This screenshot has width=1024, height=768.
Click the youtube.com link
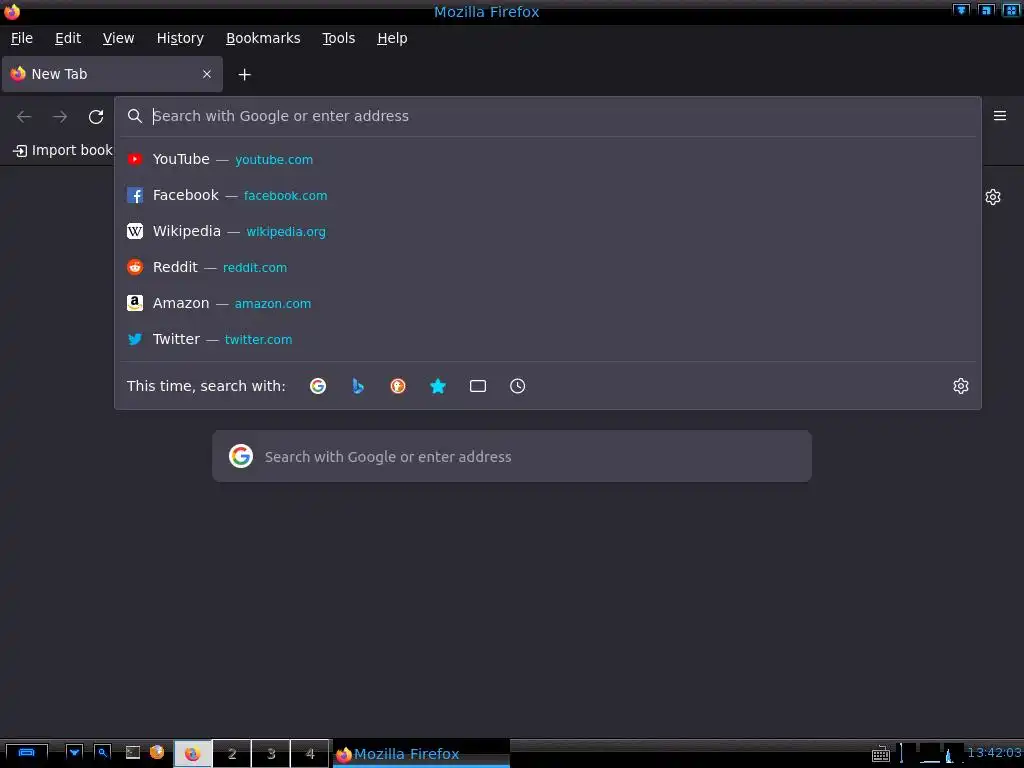click(x=274, y=160)
